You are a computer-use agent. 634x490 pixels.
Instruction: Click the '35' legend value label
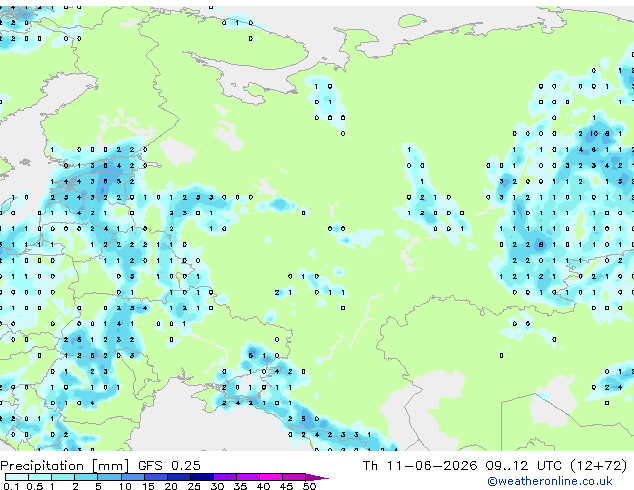[240, 486]
